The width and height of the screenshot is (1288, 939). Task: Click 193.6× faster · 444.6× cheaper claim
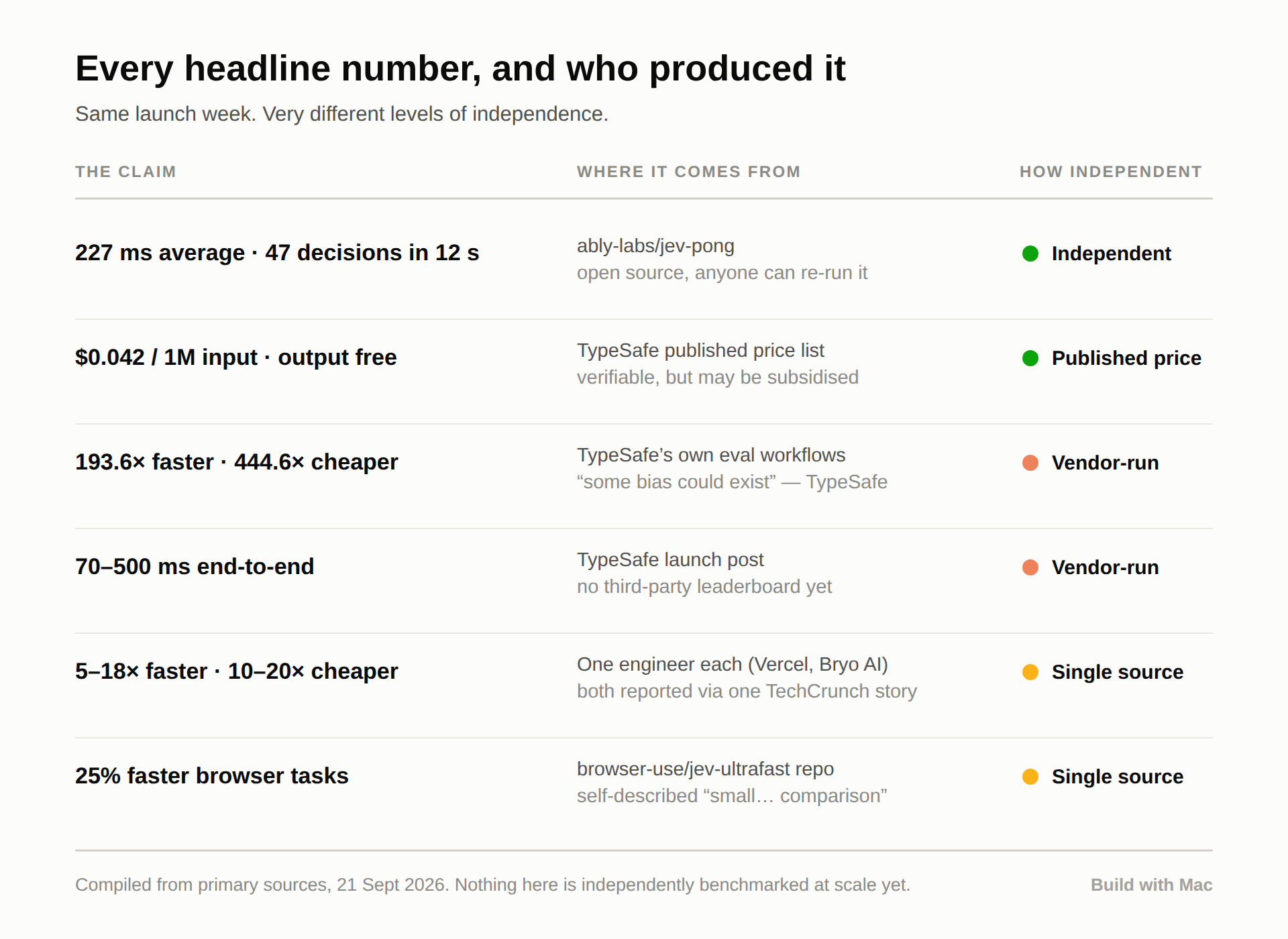click(237, 462)
